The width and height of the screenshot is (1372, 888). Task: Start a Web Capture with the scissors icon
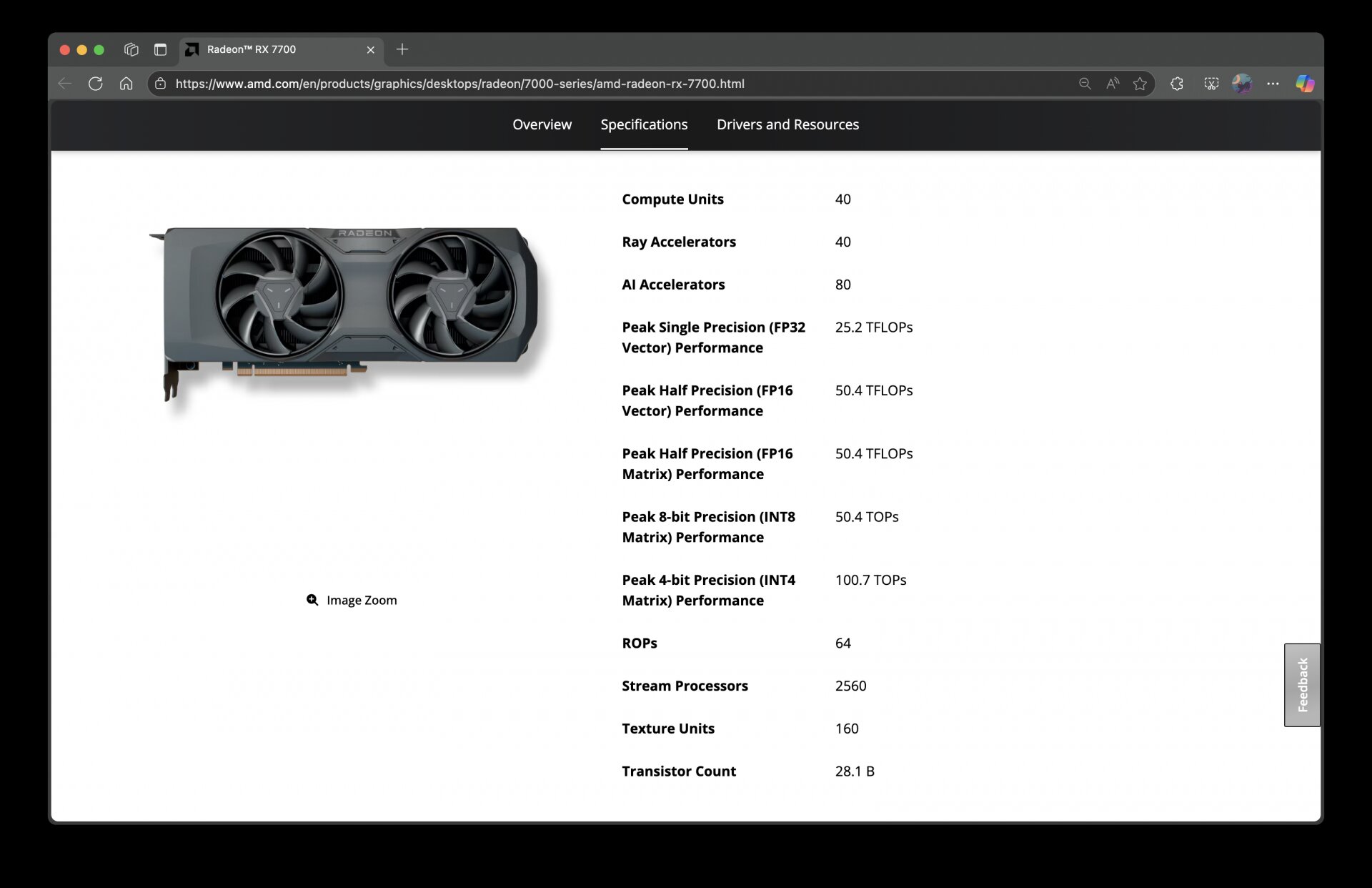(x=1211, y=84)
